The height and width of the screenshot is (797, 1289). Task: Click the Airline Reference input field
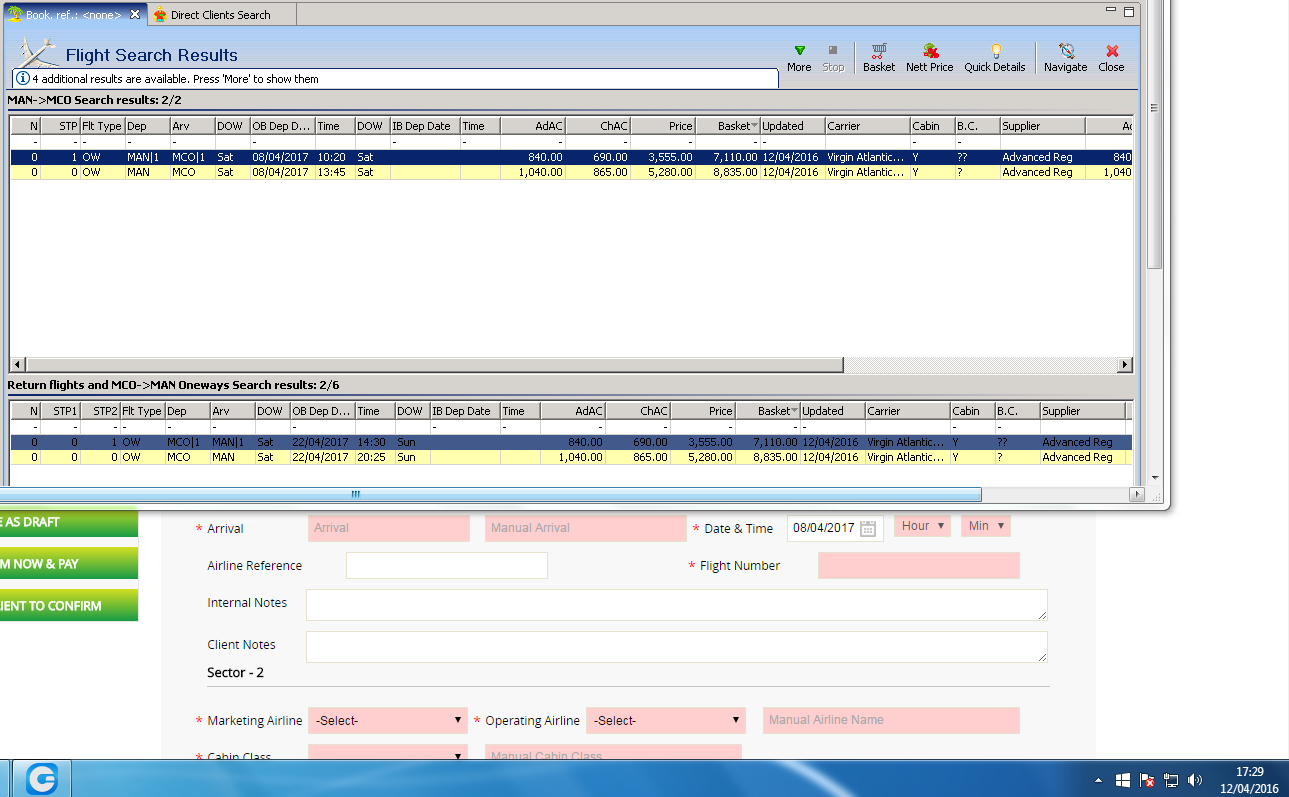click(447, 565)
